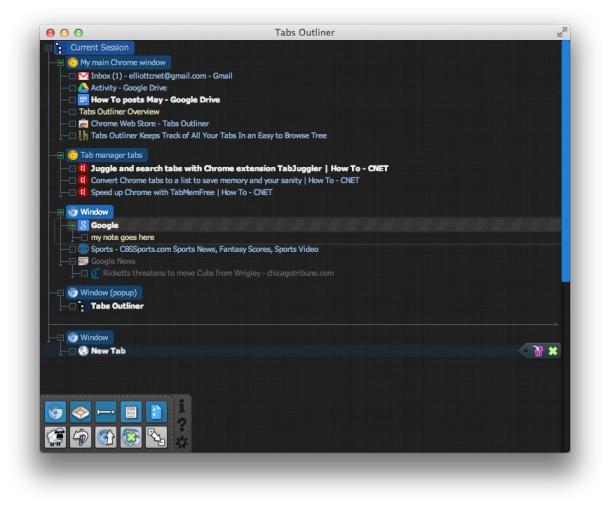
Task: Click the separator line toolbar button
Action: click(105, 412)
